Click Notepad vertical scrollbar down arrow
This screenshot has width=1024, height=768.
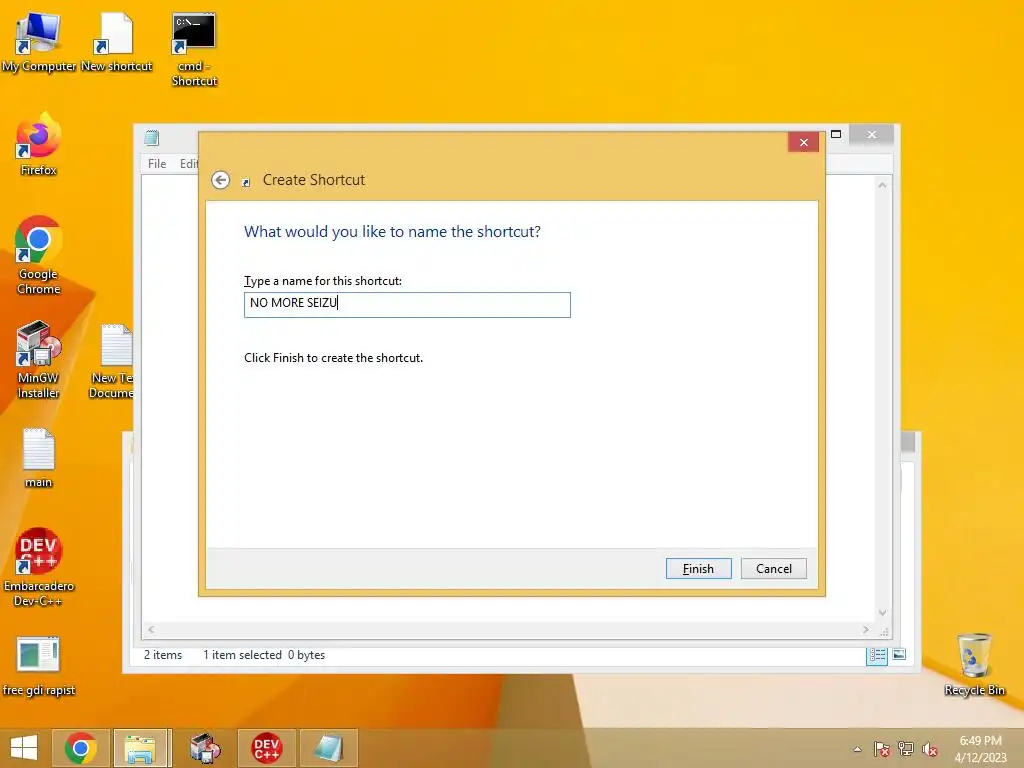click(x=882, y=613)
